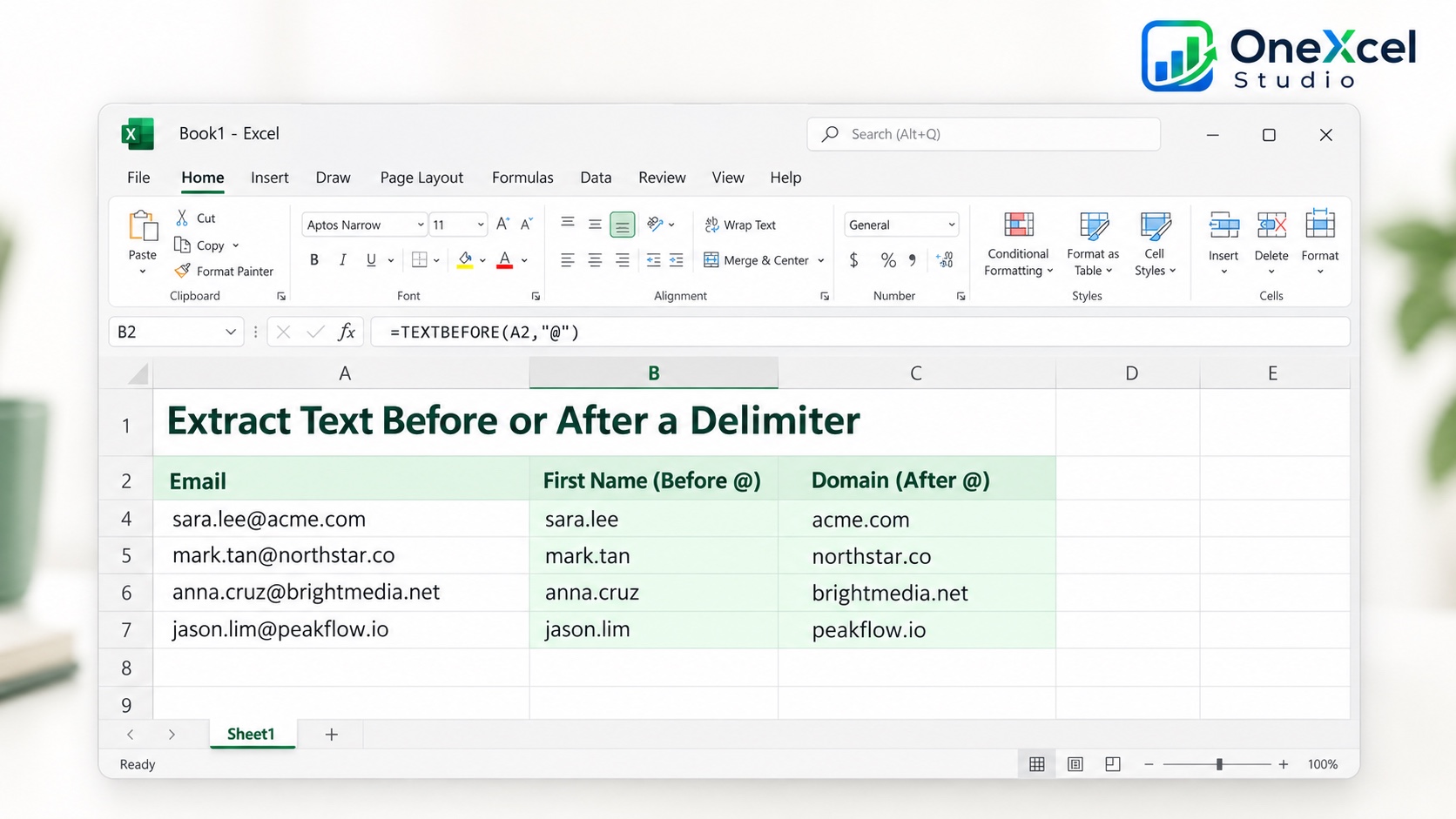Click Merge & Center button
1456x819 pixels.
click(757, 259)
